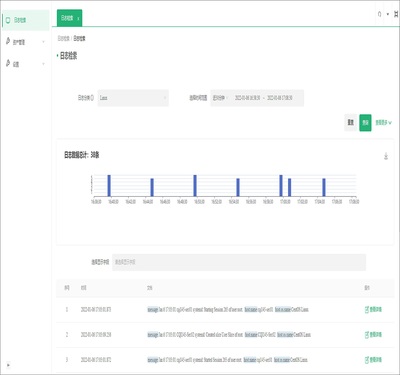The width and height of the screenshot is (400, 375).
Task: Click the third bar in the log histogram
Action: 195,185
